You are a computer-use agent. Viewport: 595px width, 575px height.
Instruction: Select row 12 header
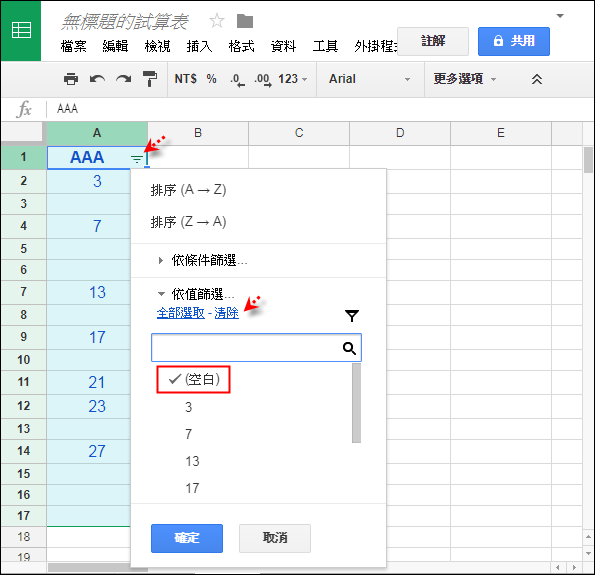pyautogui.click(x=24, y=406)
